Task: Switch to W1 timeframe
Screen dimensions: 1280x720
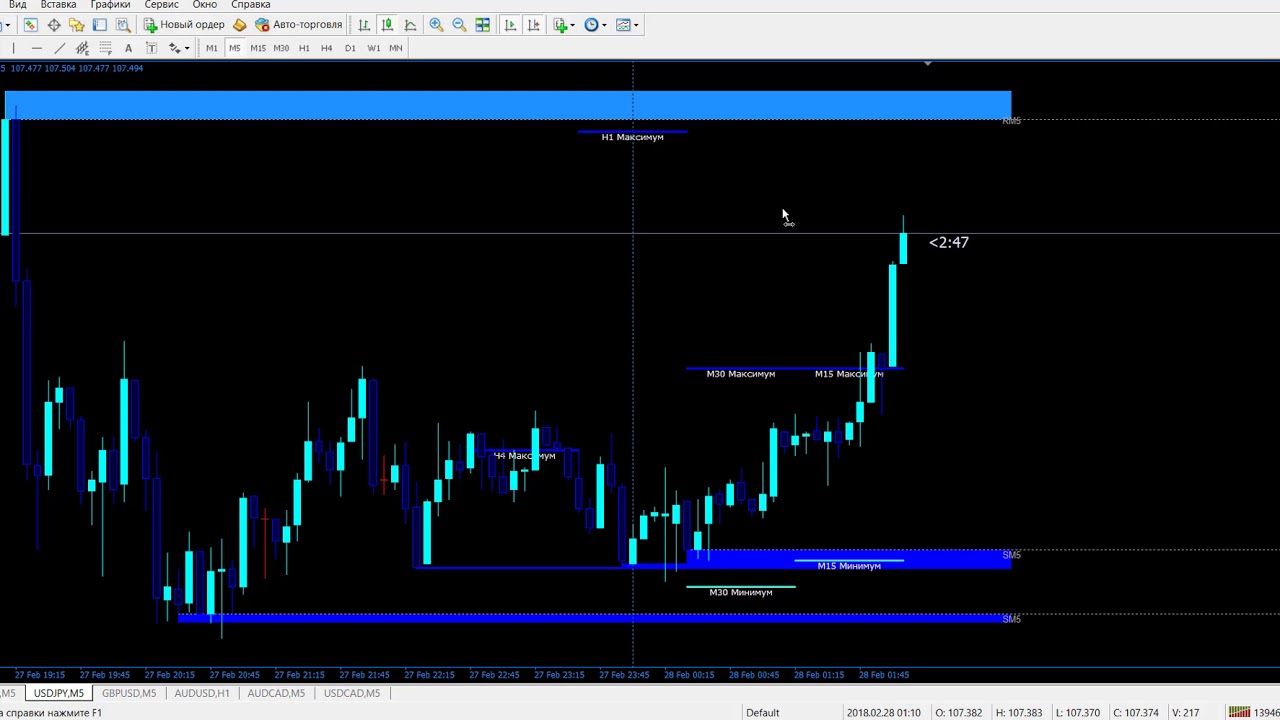Action: coord(373,48)
